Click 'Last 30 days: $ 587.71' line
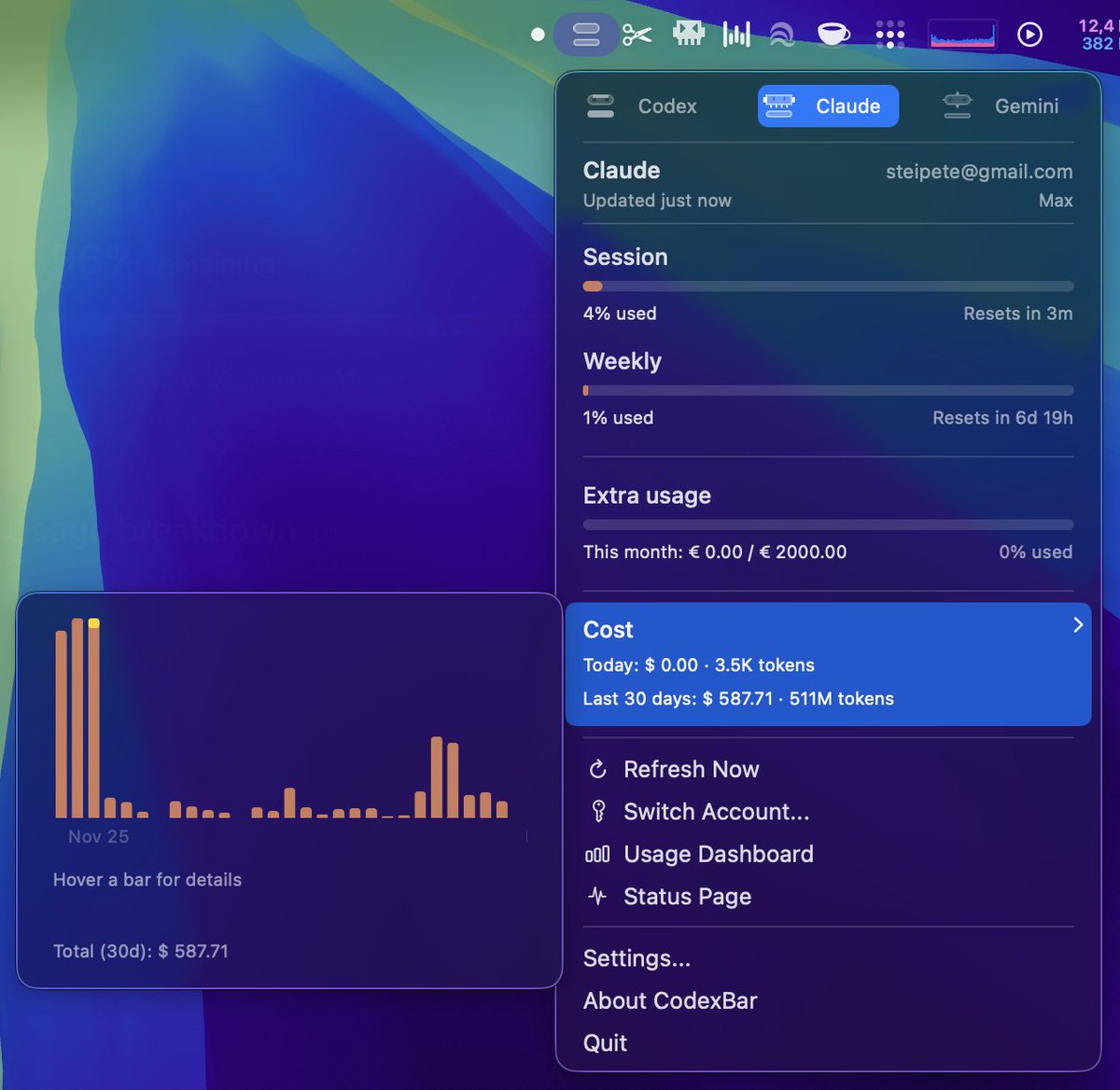This screenshot has width=1120, height=1090. (738, 699)
